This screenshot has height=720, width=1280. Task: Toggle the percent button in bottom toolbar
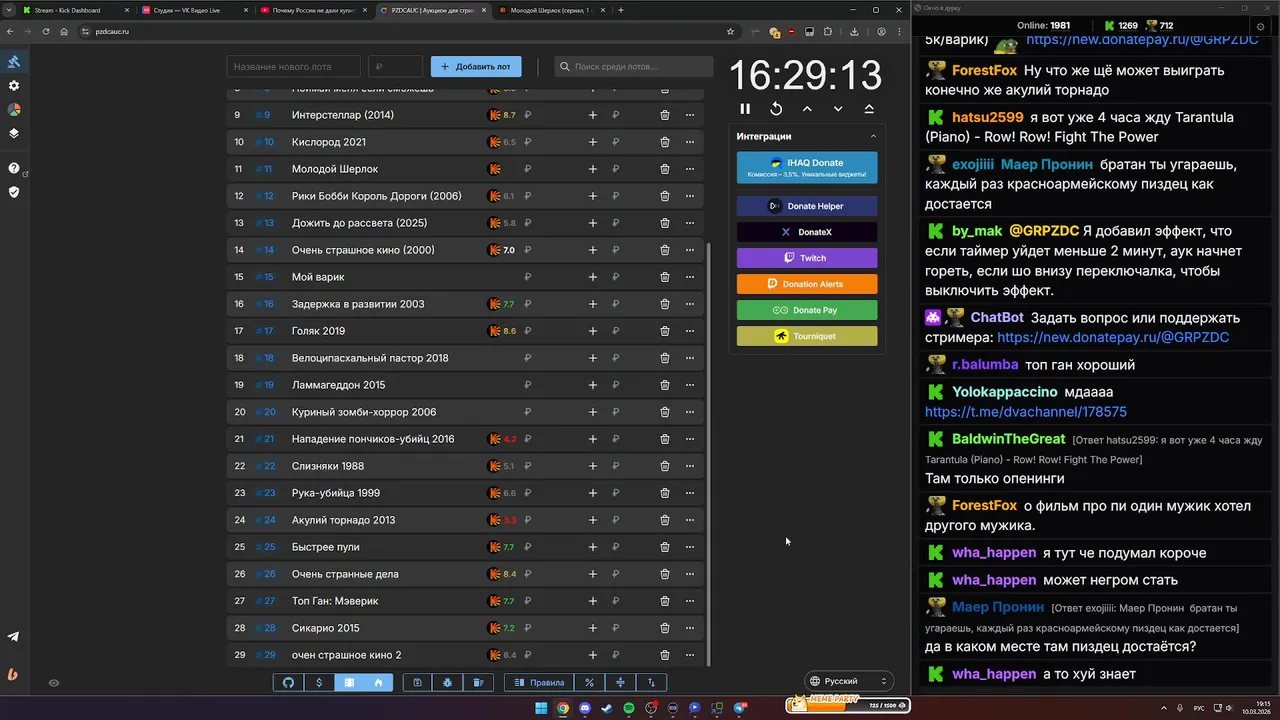[590, 683]
